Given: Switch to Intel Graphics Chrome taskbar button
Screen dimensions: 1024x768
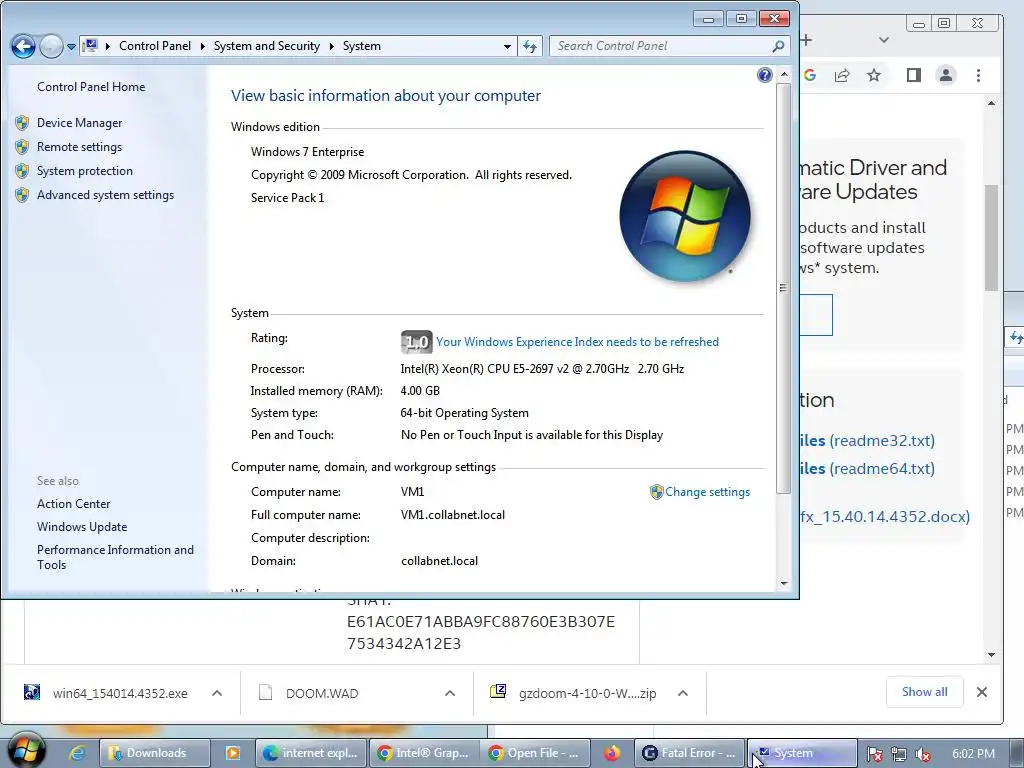Looking at the screenshot, I should 424,753.
